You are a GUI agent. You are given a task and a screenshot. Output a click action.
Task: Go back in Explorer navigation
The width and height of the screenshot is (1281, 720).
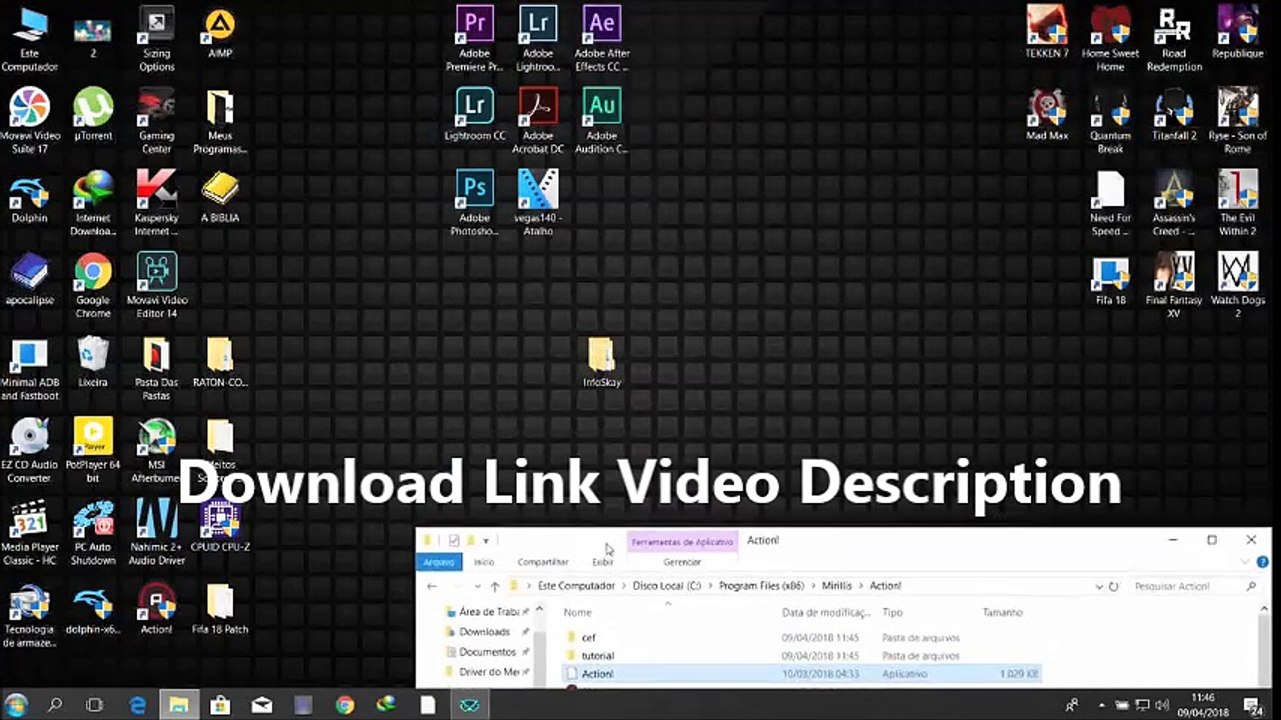(432, 587)
